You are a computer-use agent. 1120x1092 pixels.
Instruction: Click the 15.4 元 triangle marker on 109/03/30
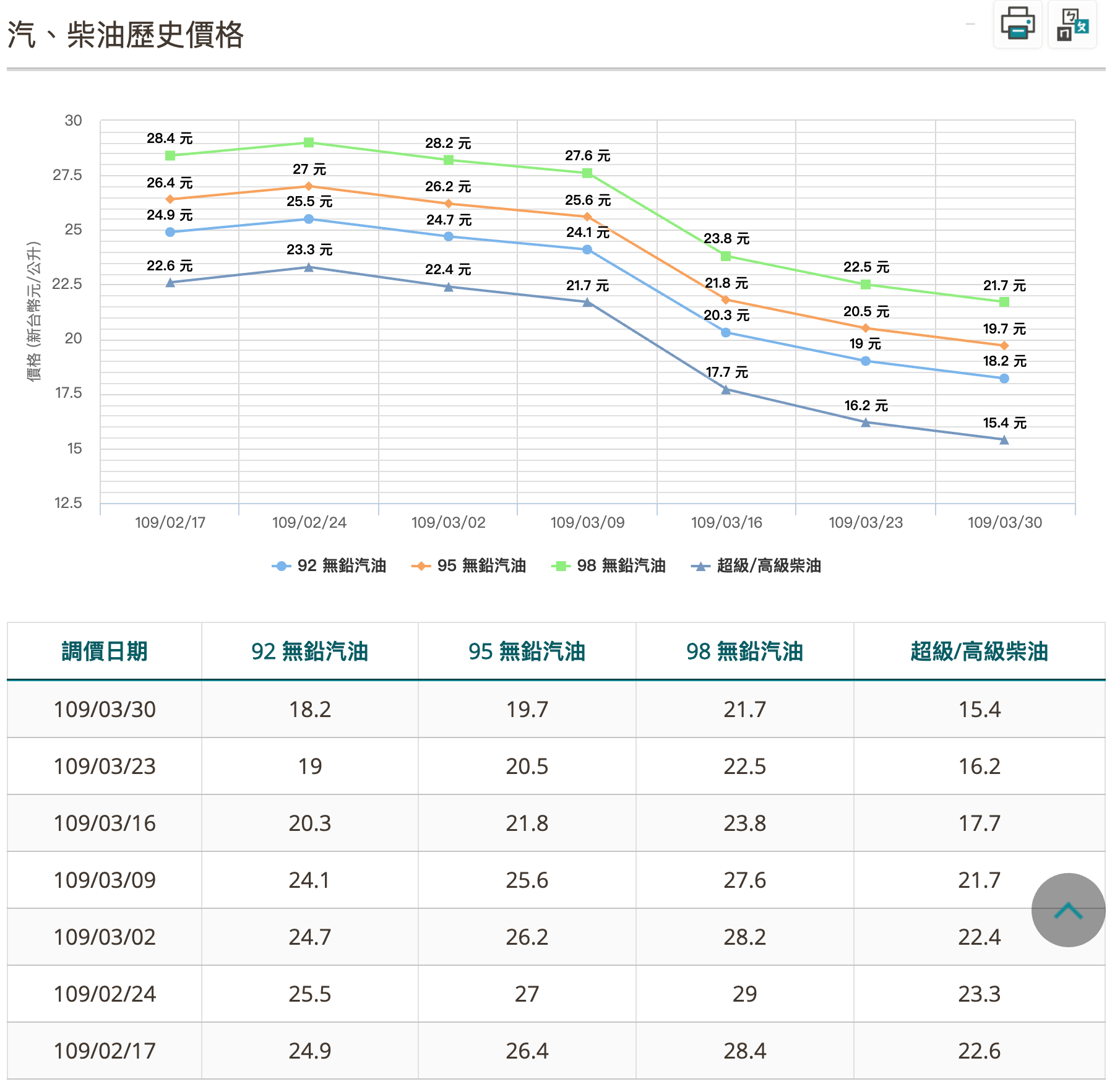pos(1004,440)
